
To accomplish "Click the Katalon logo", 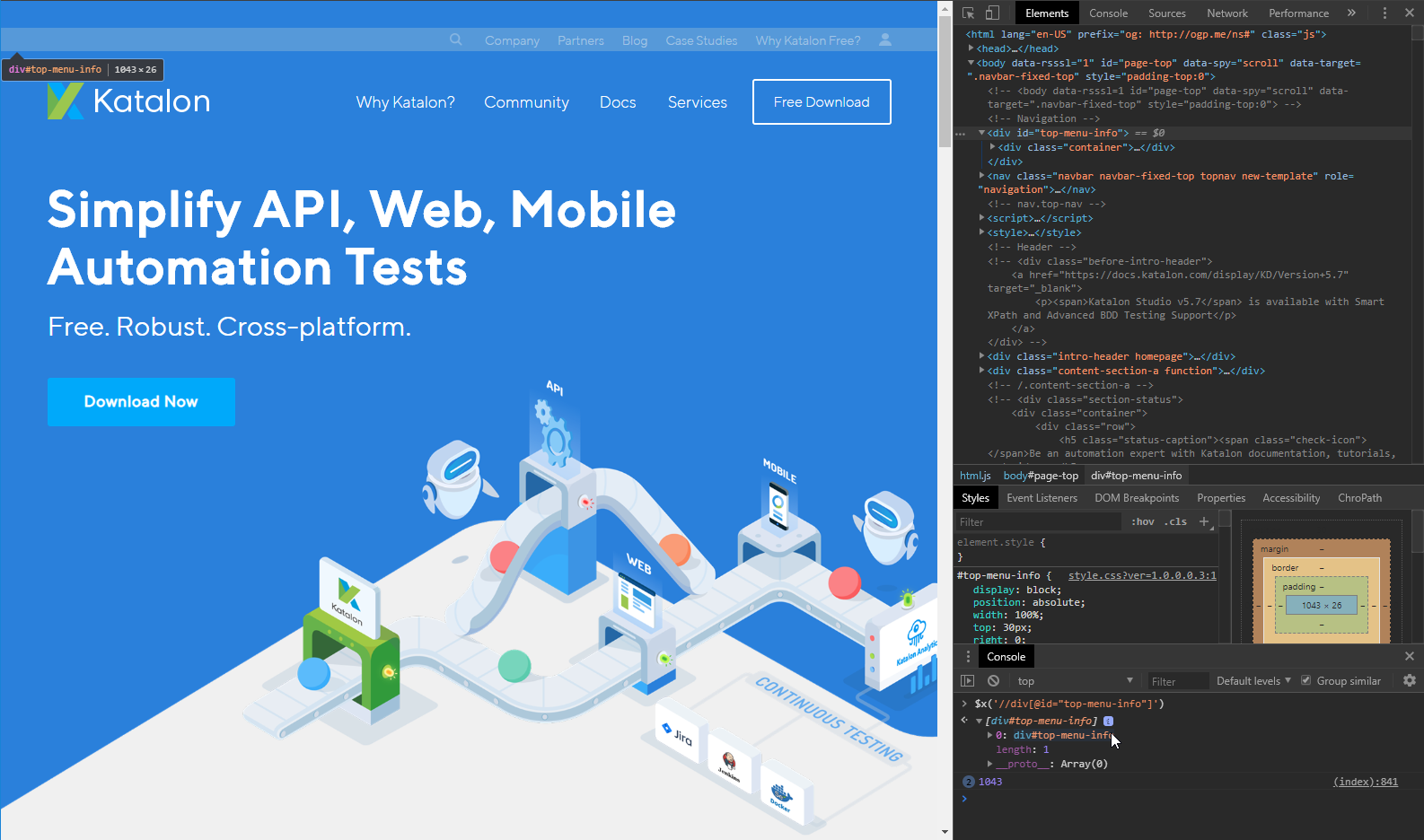I will click(x=129, y=101).
